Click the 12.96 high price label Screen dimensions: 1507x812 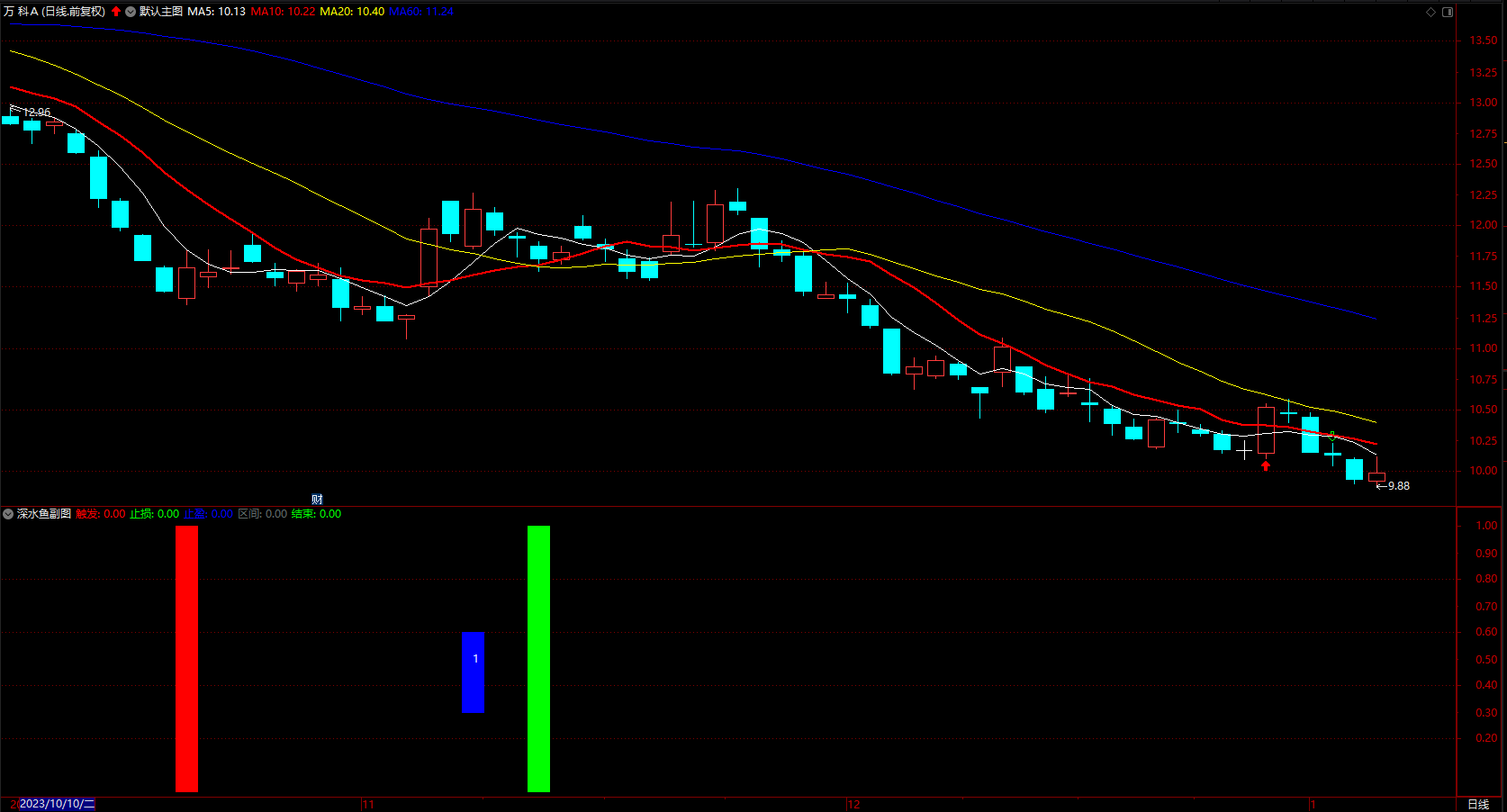37,113
